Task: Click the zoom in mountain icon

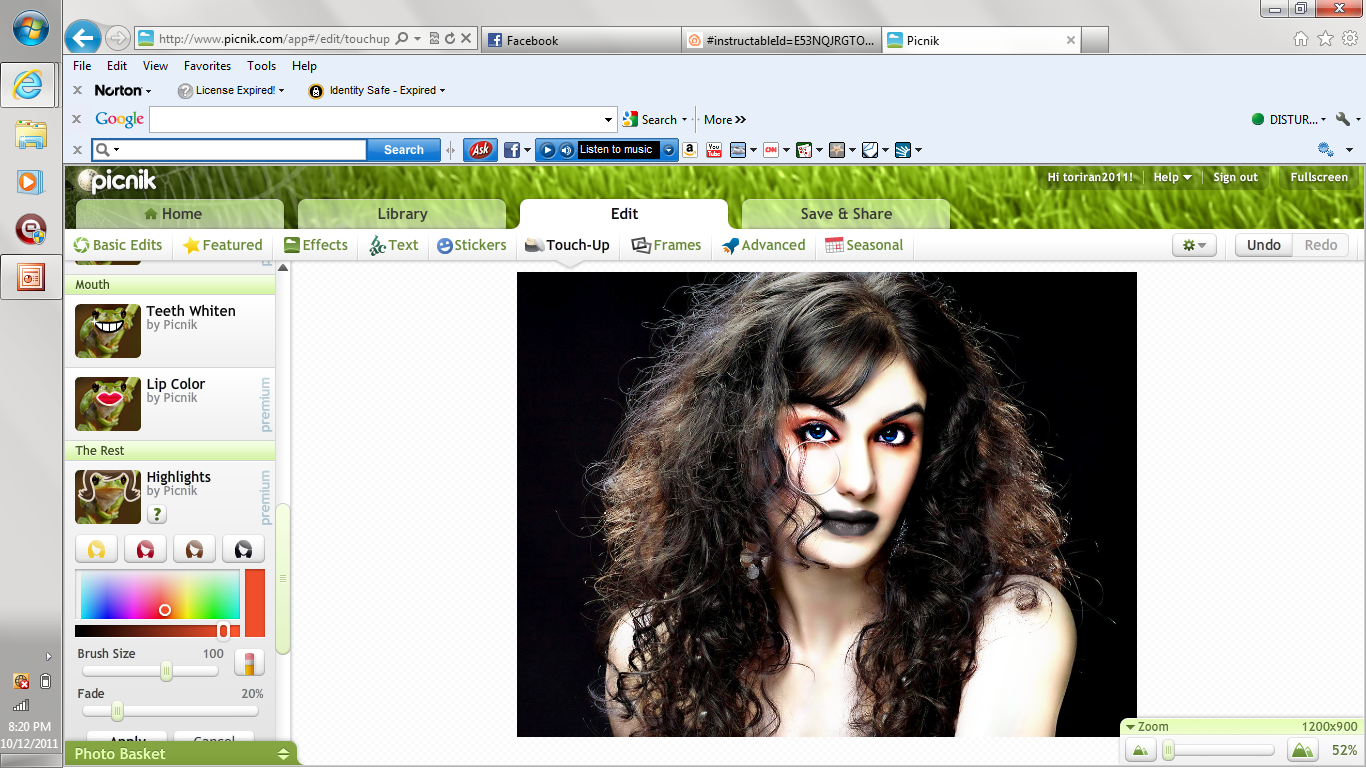Action: coord(1301,750)
